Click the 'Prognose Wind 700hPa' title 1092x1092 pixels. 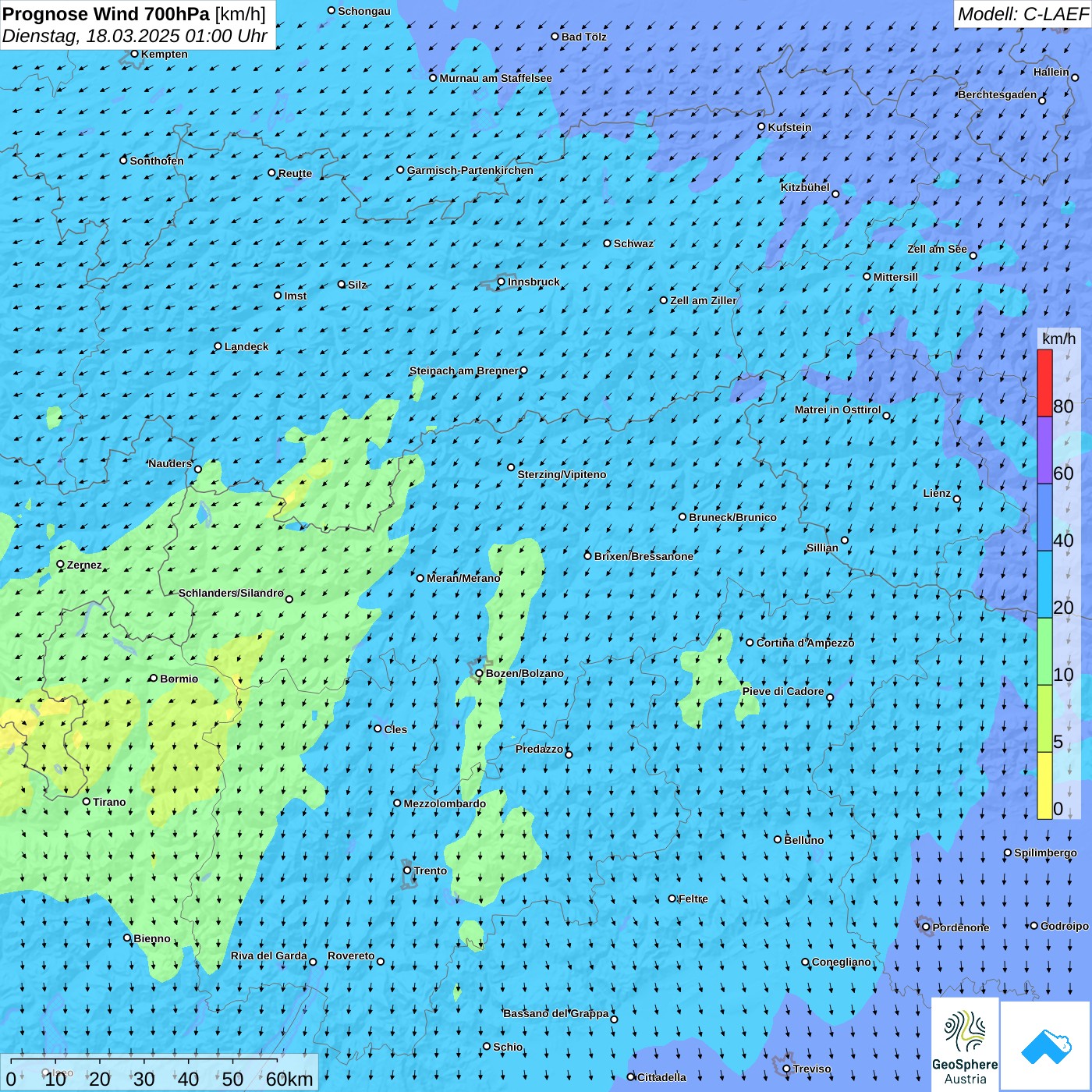106,14
